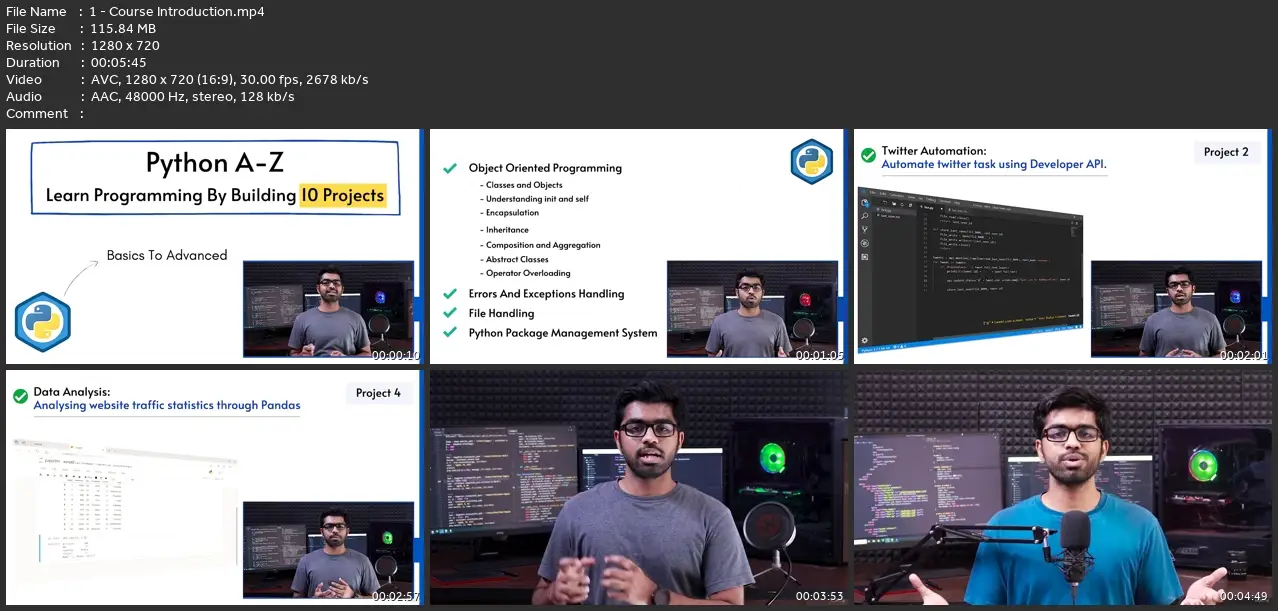
Task: Click the "Comment" label
Action: pyautogui.click(x=37, y=113)
